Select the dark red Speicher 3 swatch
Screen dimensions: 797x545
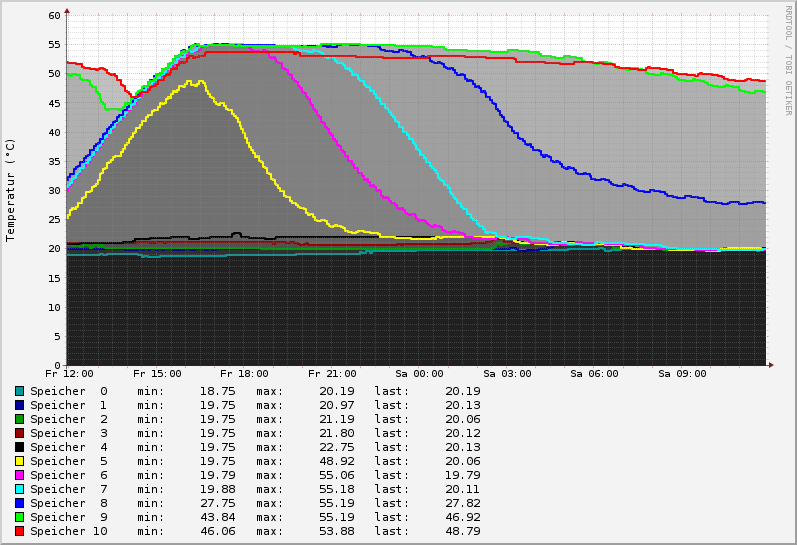(x=19, y=433)
